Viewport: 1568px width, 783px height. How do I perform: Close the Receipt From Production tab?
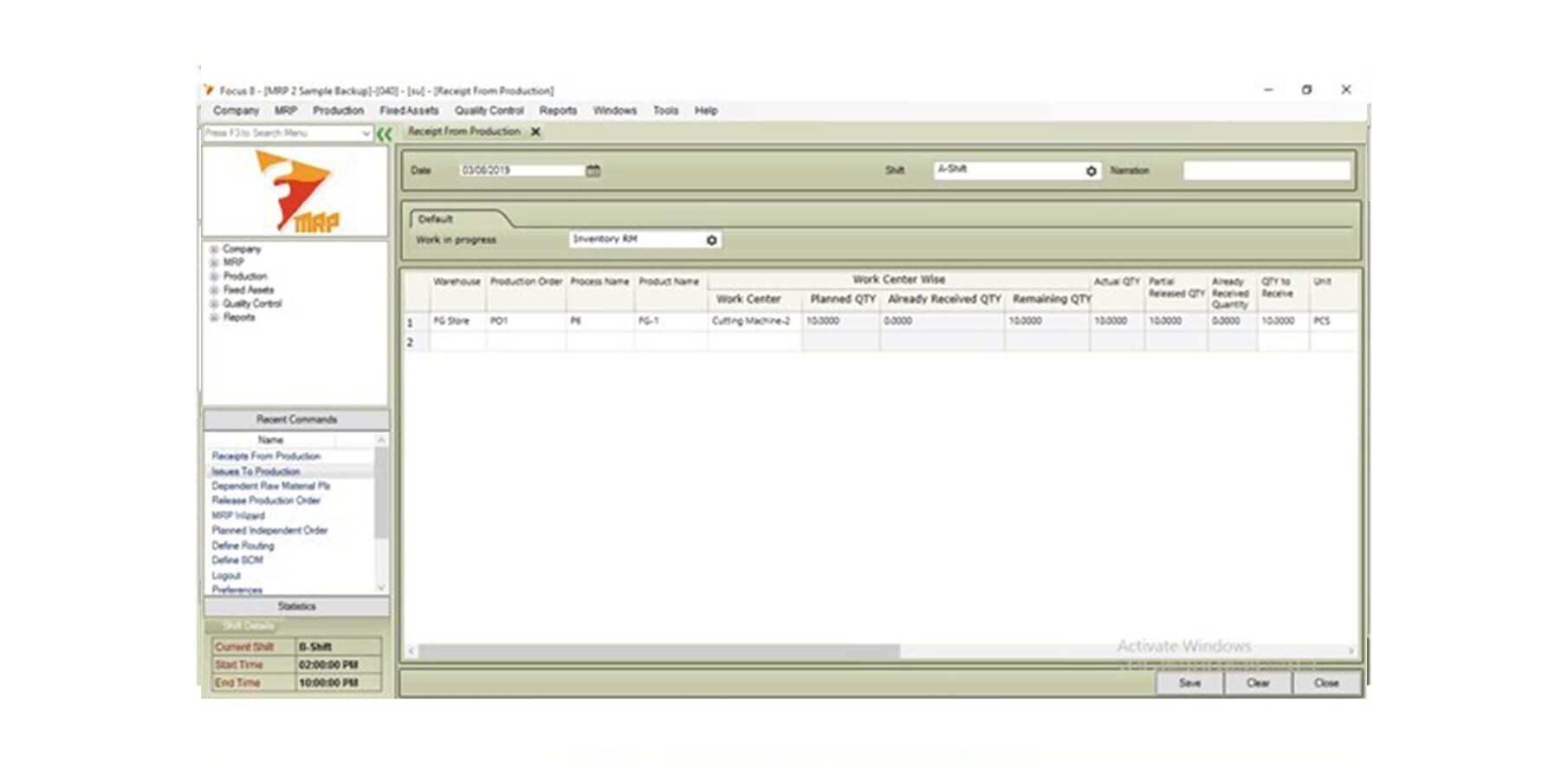(535, 132)
